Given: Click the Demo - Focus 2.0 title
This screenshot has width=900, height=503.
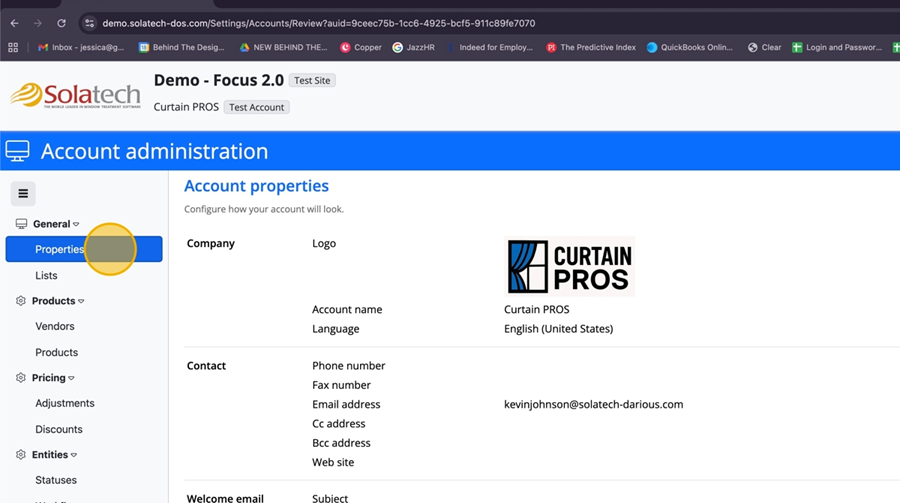Looking at the screenshot, I should 219,80.
